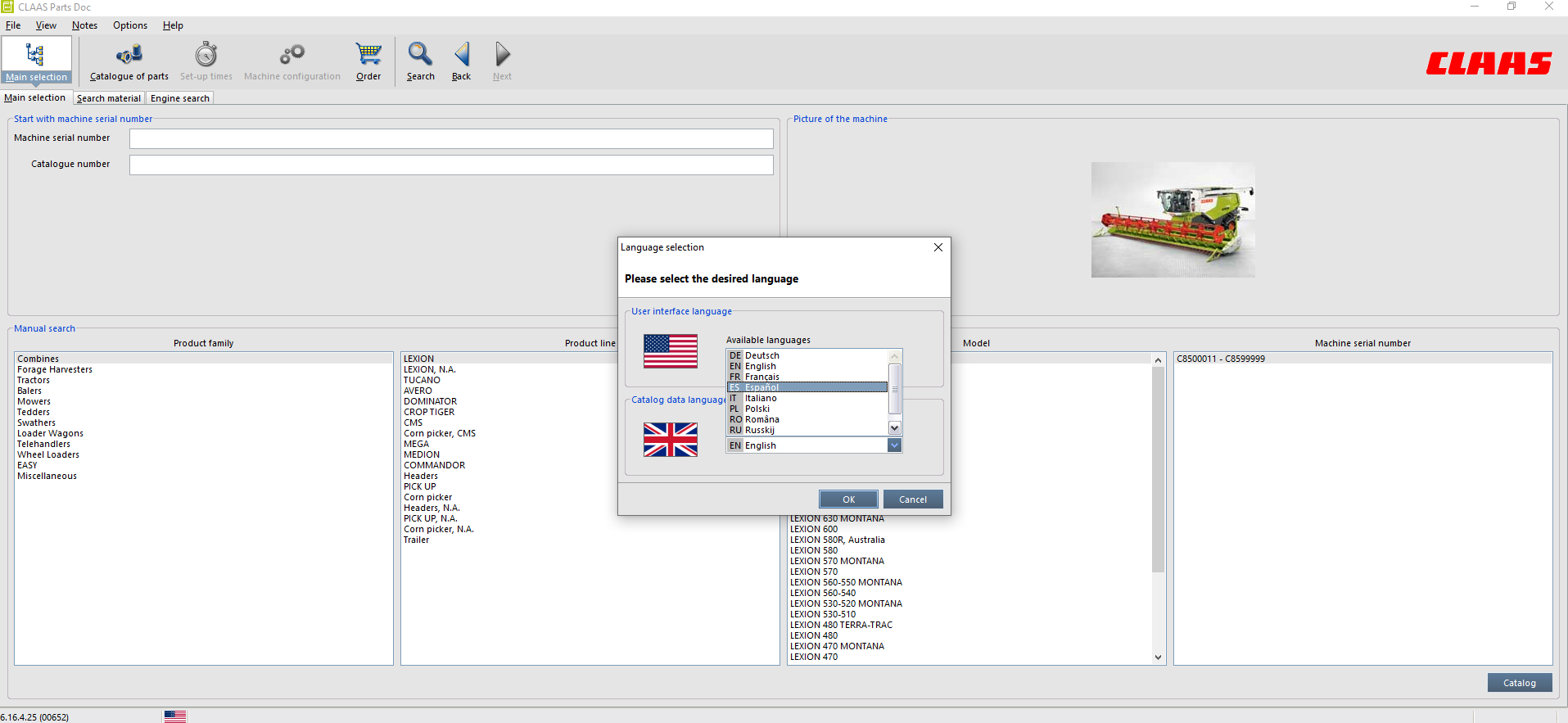Click the CLAAS logo

click(x=1489, y=63)
